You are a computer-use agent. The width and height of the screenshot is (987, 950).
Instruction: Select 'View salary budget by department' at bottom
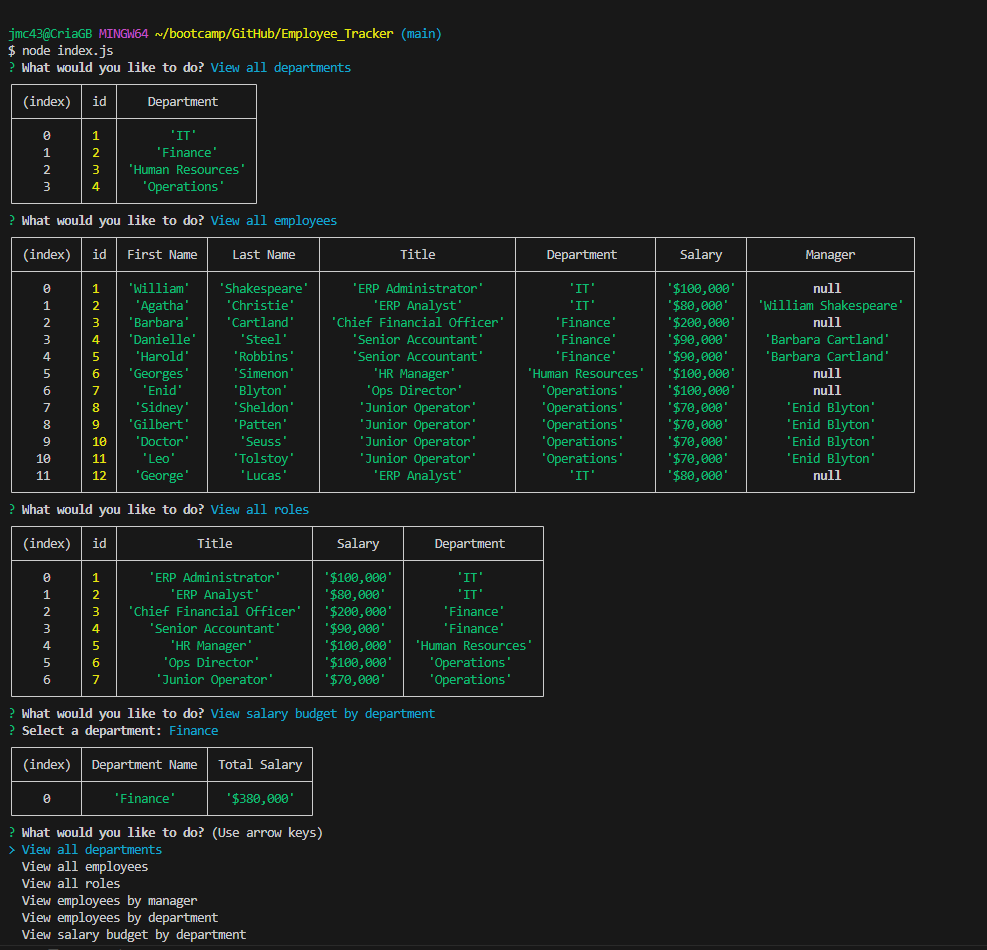tap(133, 934)
